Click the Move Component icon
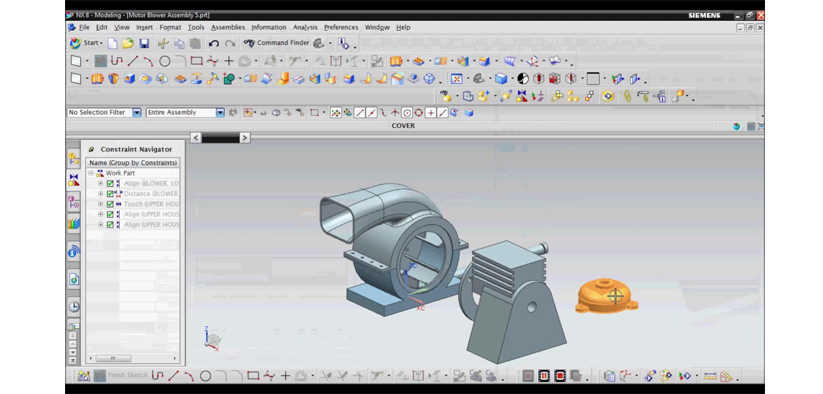This screenshot has width=823, height=394. (506, 97)
